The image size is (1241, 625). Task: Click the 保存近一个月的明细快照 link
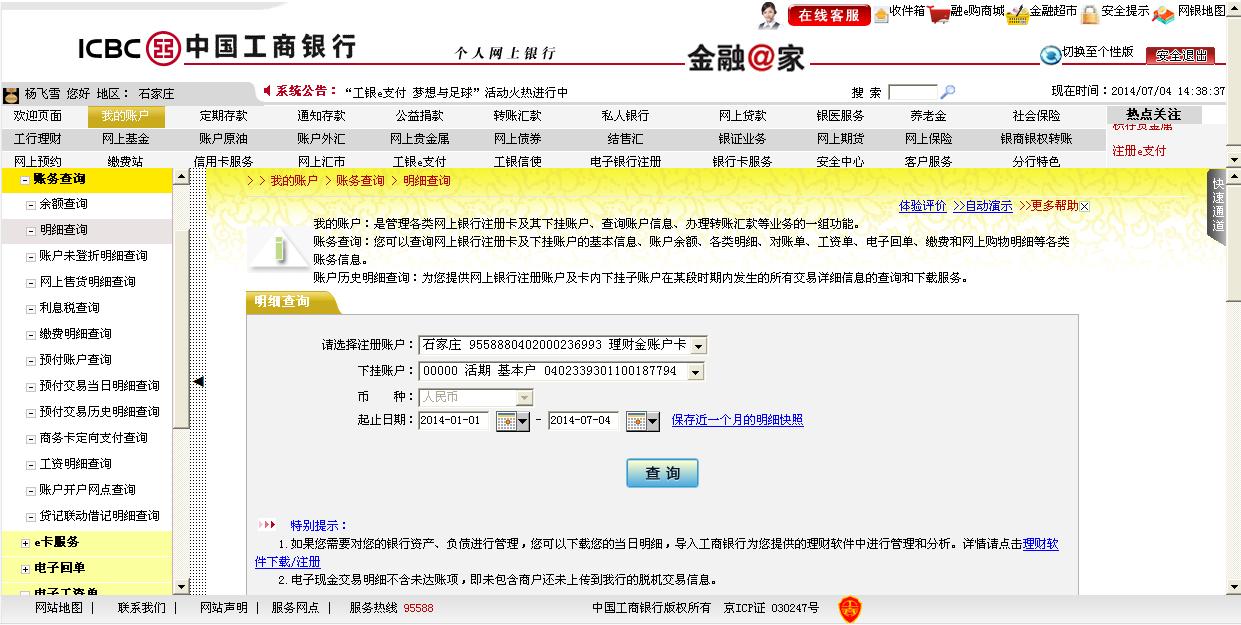pos(737,421)
